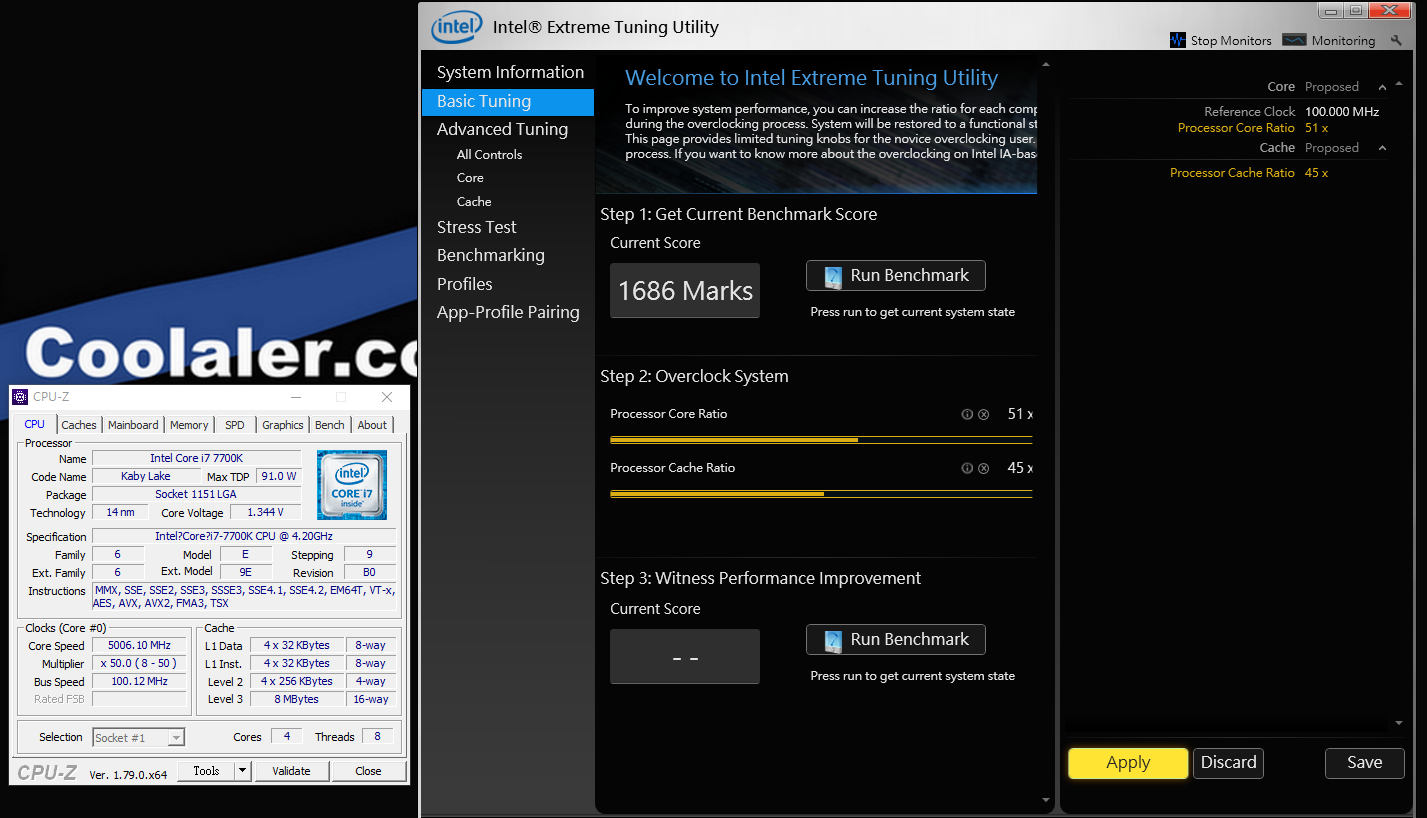Click the Intel logo in title bar

click(x=456, y=27)
